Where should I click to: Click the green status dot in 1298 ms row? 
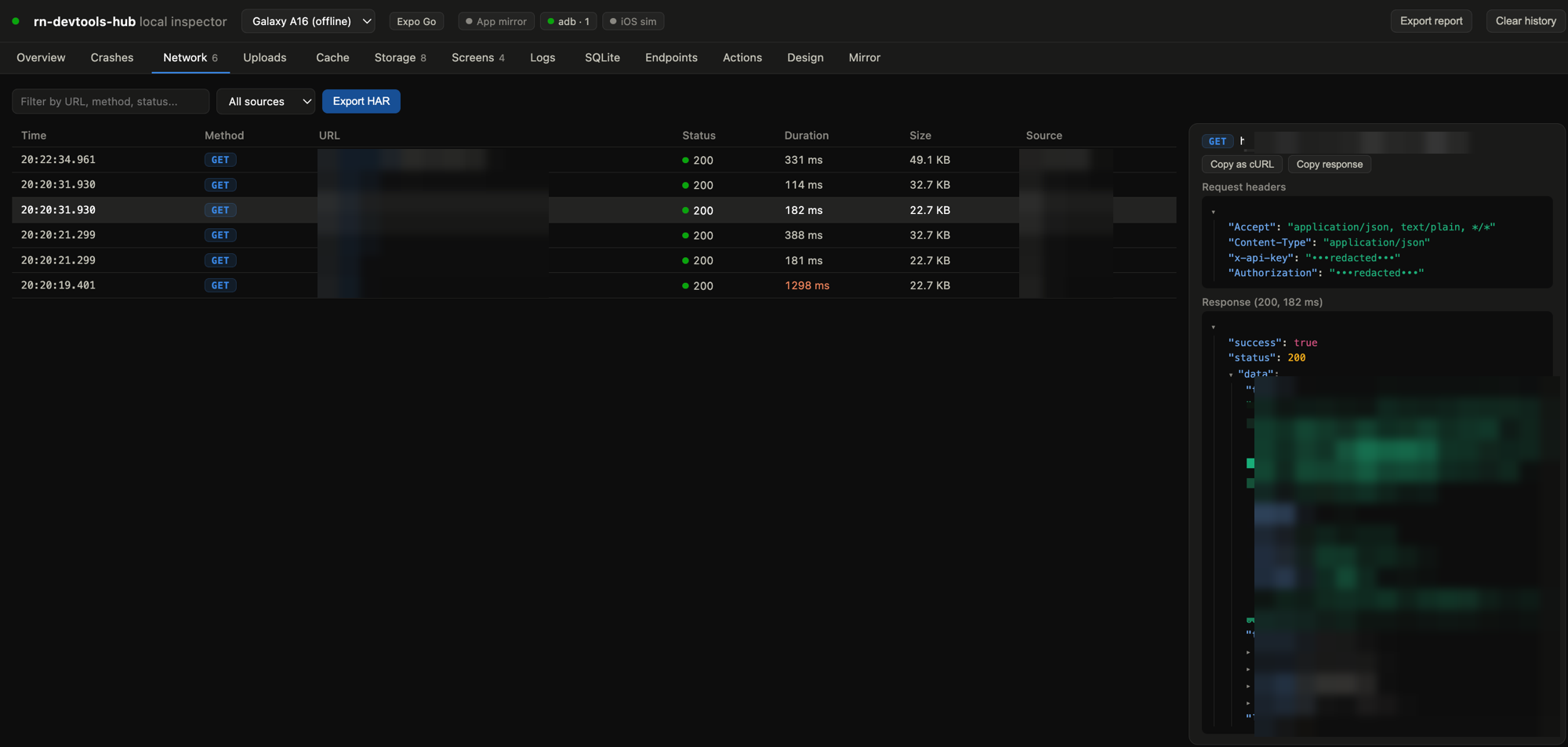[685, 285]
